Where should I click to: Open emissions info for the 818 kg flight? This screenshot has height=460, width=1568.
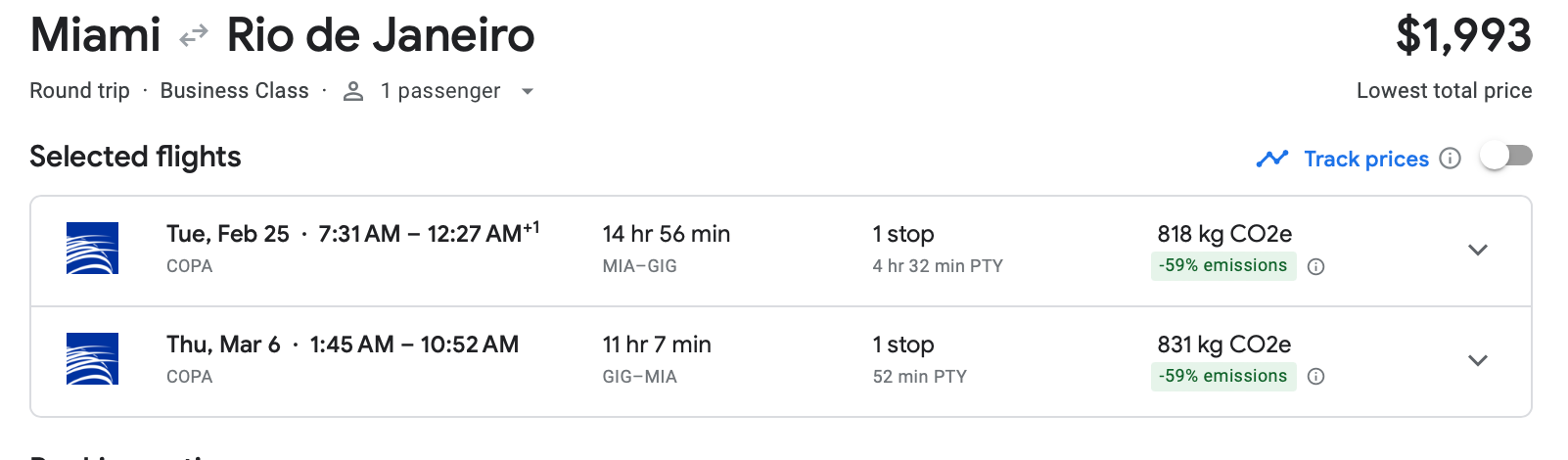click(x=1316, y=266)
